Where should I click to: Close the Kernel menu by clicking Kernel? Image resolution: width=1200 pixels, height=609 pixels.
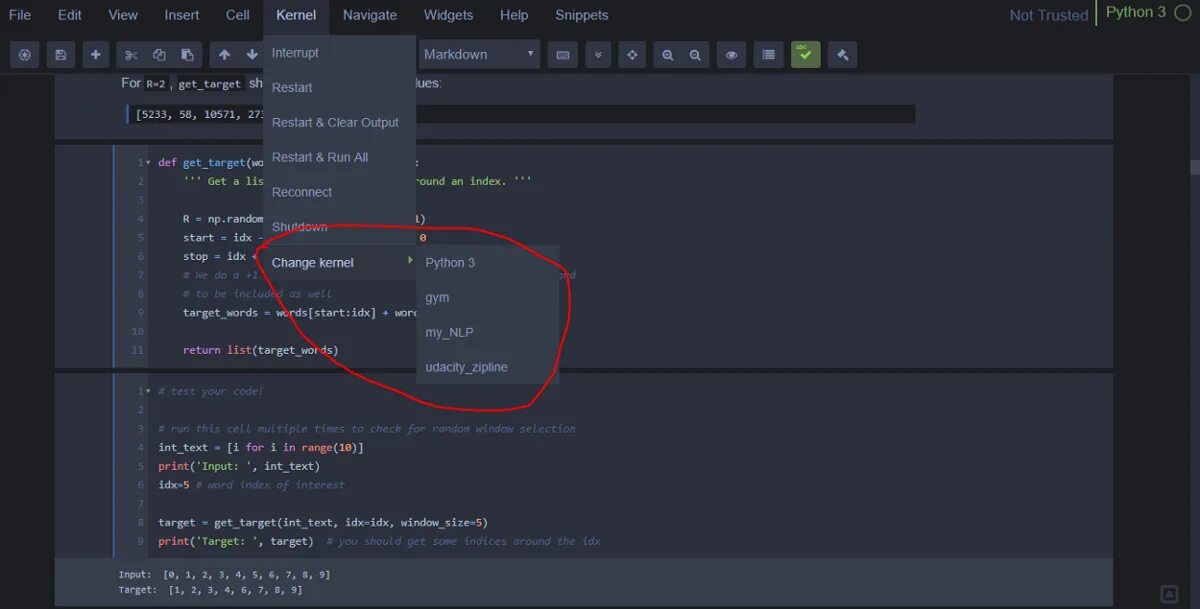296,15
